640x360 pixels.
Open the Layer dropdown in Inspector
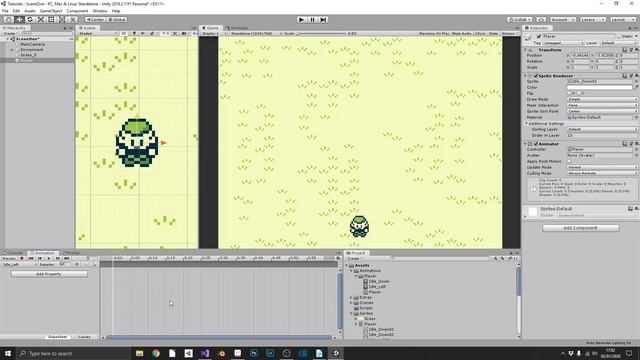619,43
